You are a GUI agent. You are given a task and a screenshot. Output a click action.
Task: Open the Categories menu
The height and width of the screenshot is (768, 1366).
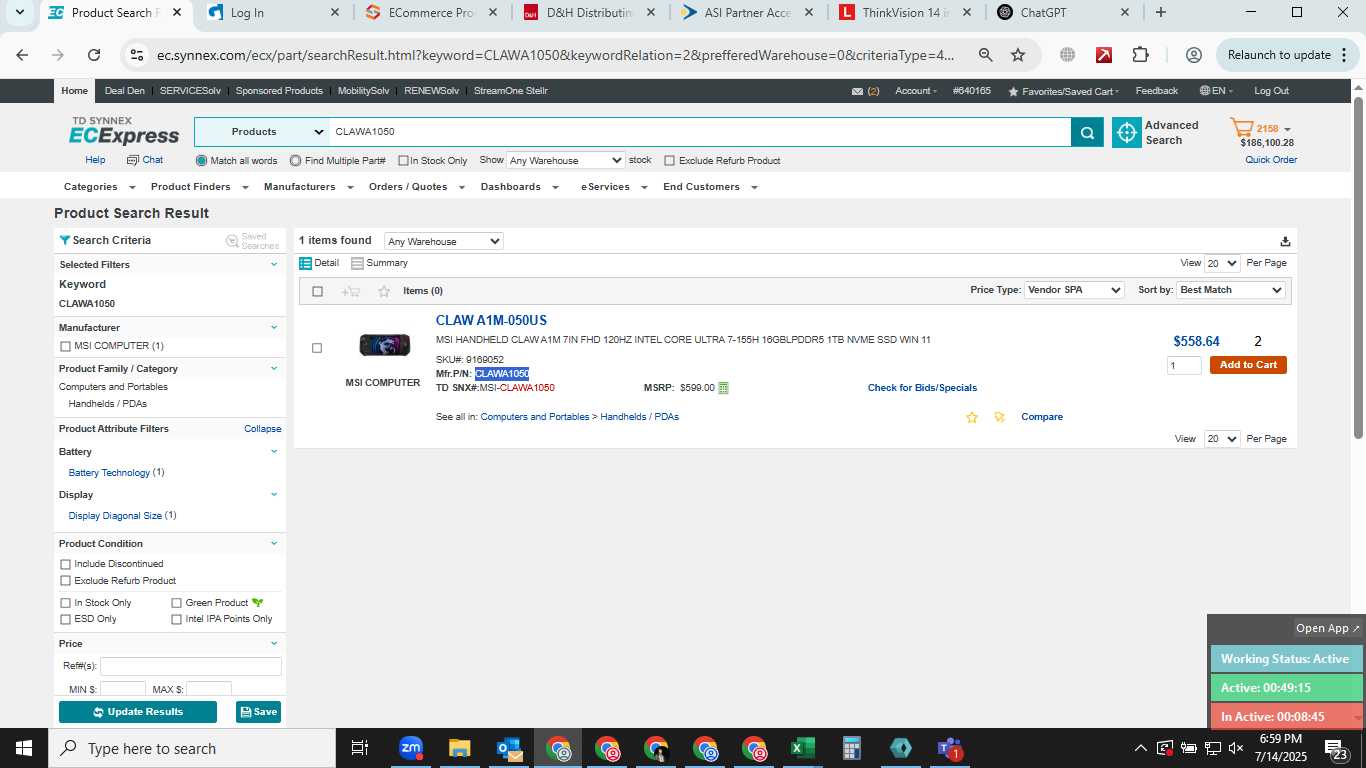[x=97, y=187]
